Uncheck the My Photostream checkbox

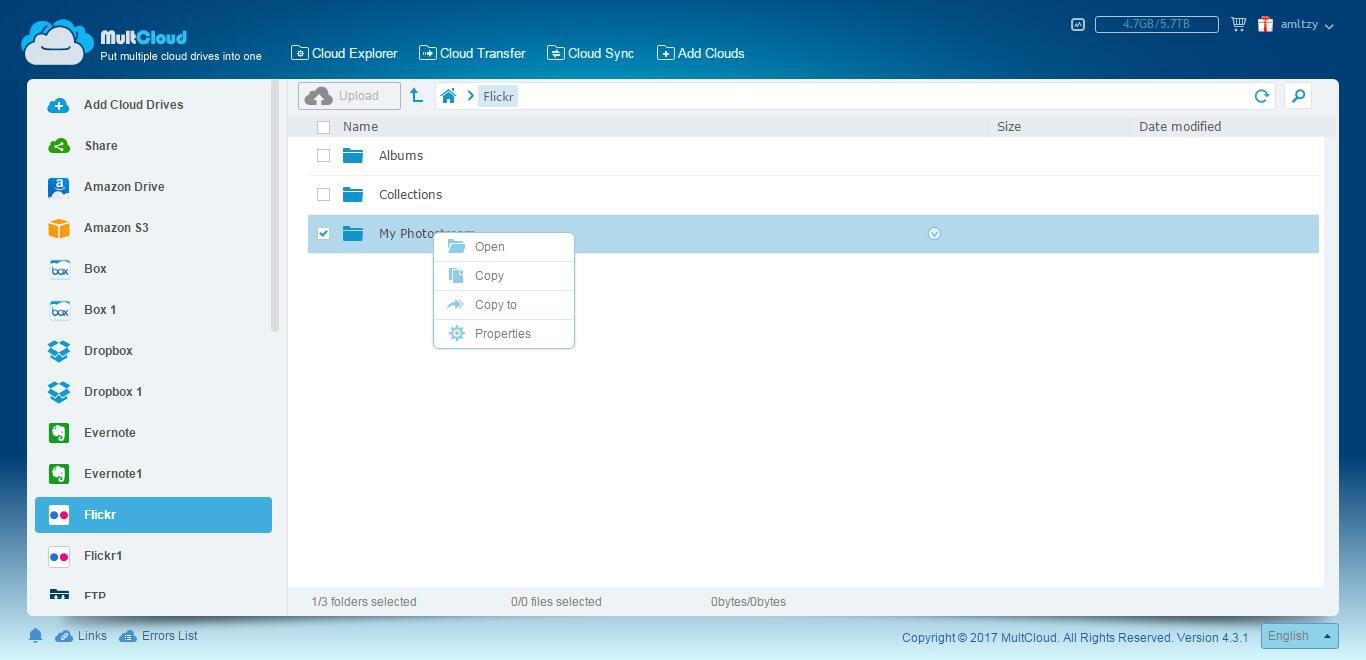(x=323, y=233)
